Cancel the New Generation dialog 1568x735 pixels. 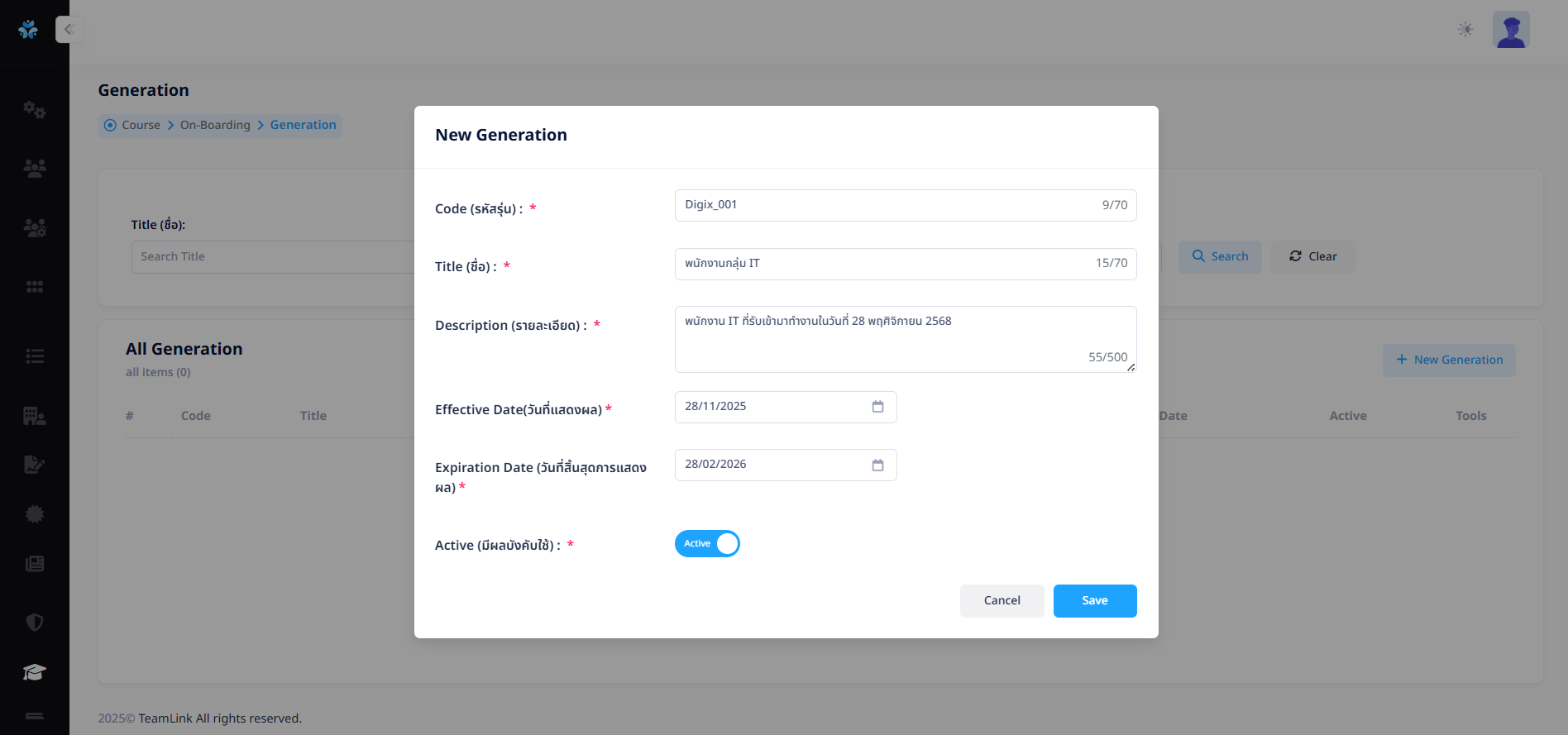[x=1002, y=601]
